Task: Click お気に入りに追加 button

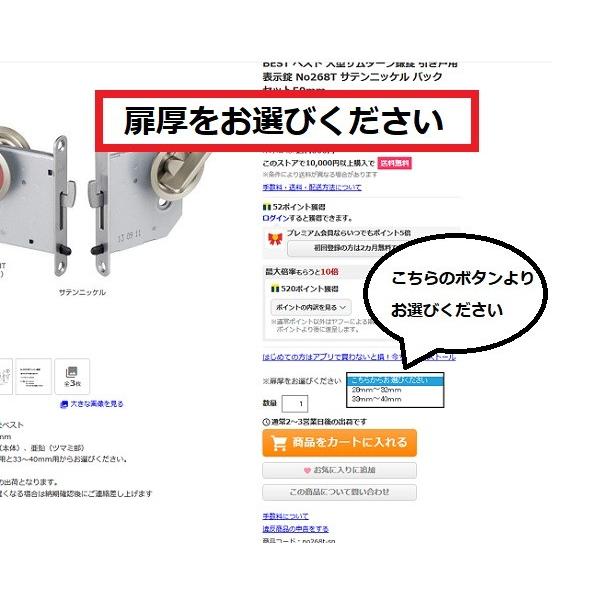Action: pos(339,470)
